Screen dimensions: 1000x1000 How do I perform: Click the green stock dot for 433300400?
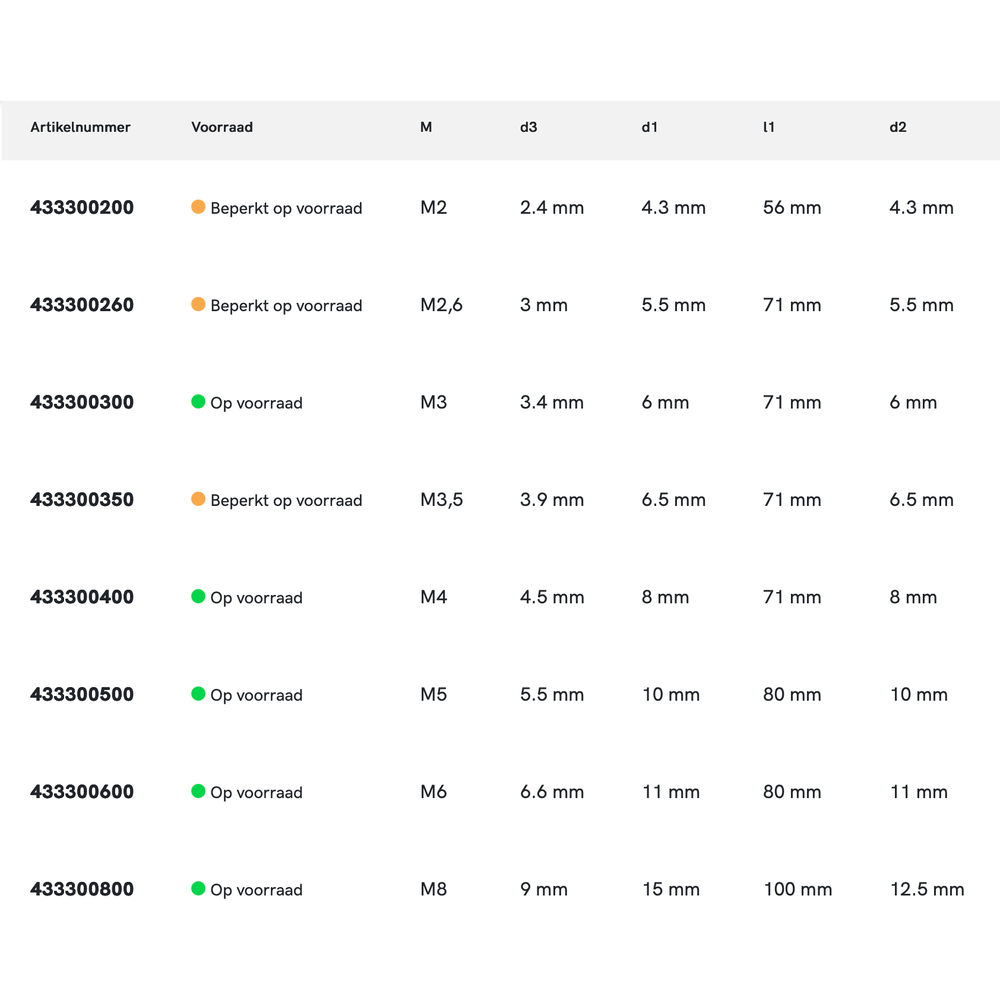(198, 597)
